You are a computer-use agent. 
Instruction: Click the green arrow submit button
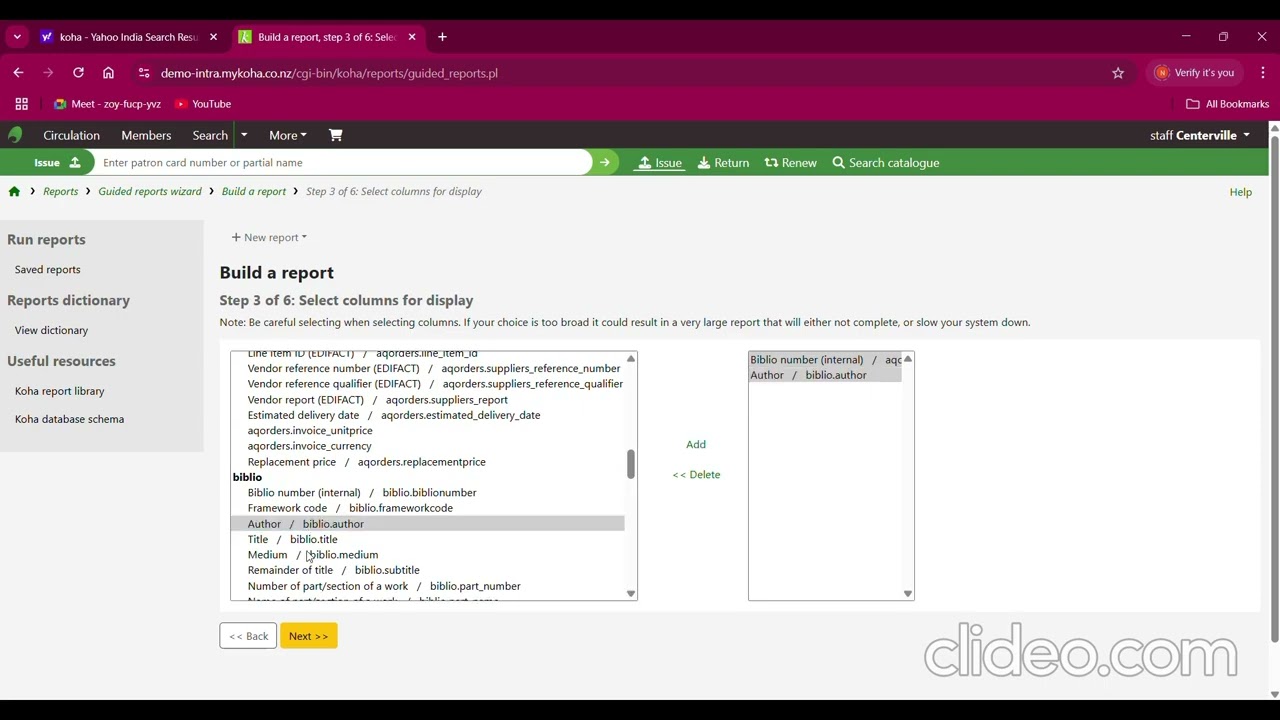pos(605,162)
